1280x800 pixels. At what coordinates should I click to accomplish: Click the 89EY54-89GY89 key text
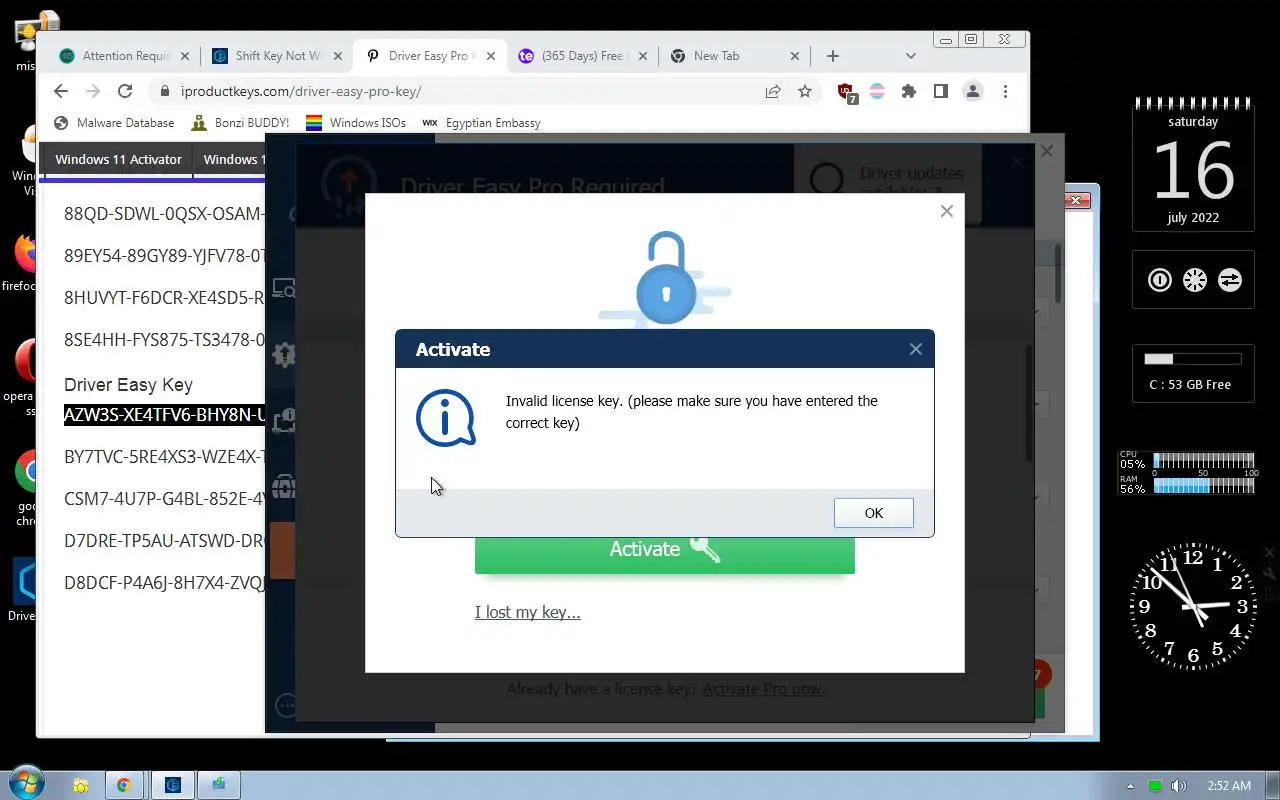coord(164,255)
